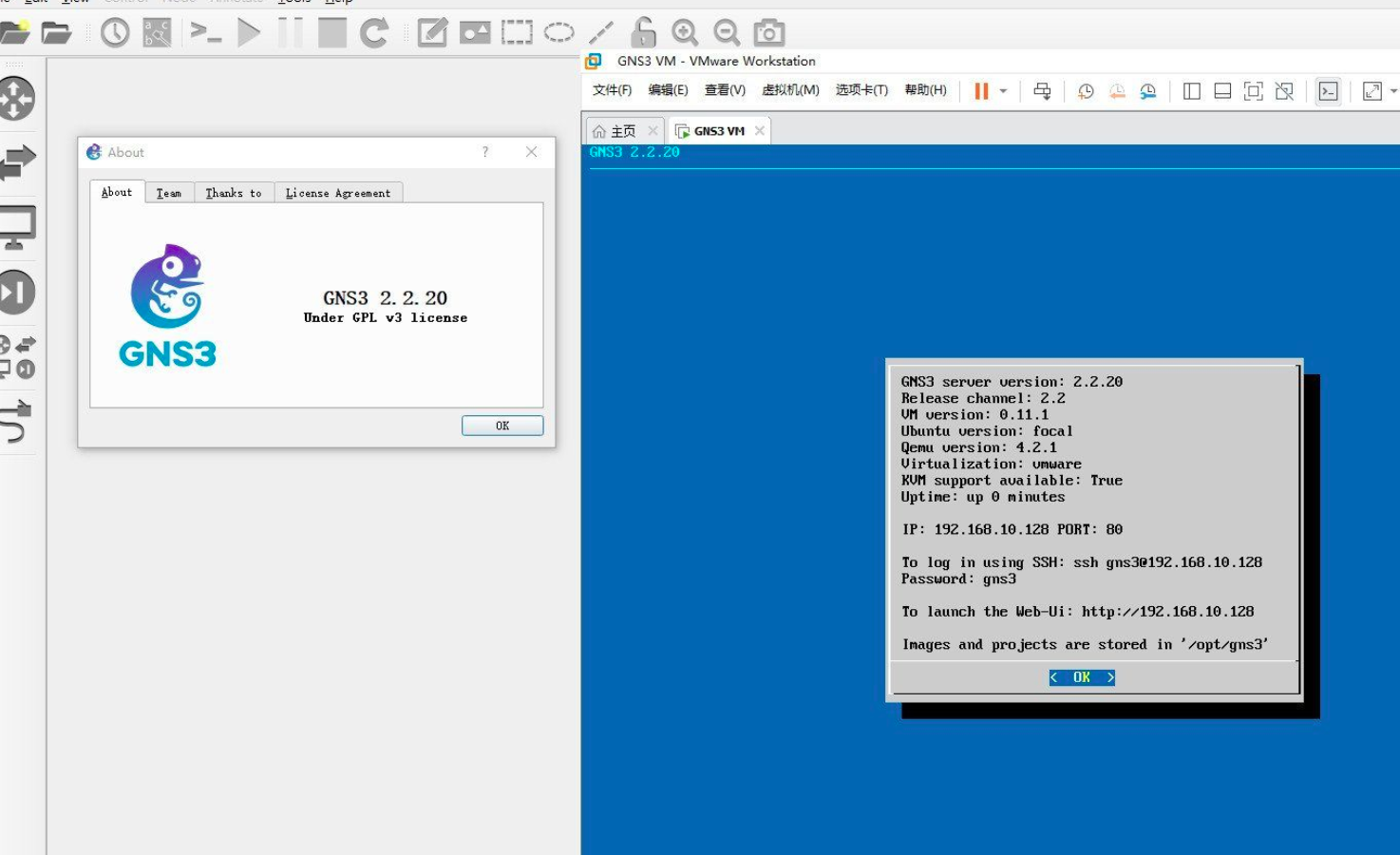
Task: Click the zoom out magnifier icon
Action: point(727,33)
